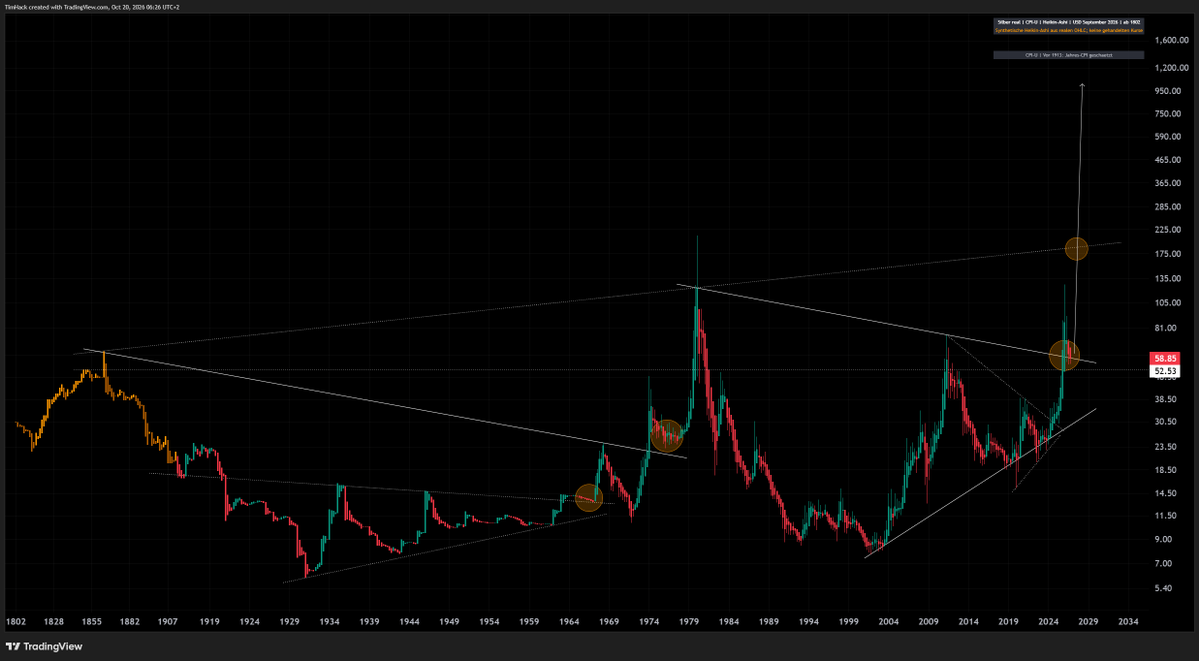This screenshot has width=1199, height=661.
Task: Click the 1979 date on the time axis
Action: click(690, 622)
